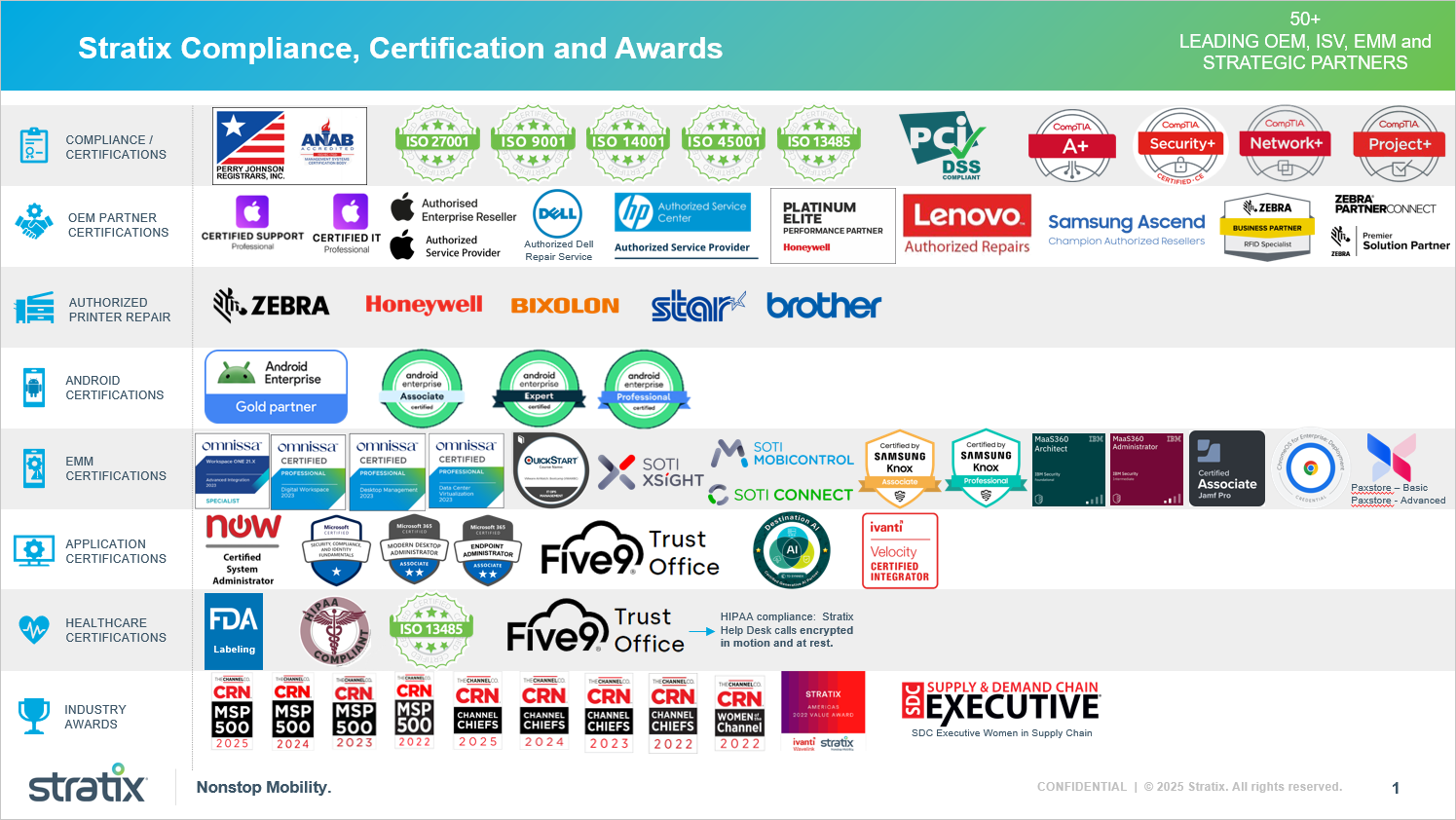Select the Zebra Business Partner RFID Specialist badge
Viewport: 1456px width, 820px height.
(x=1267, y=225)
